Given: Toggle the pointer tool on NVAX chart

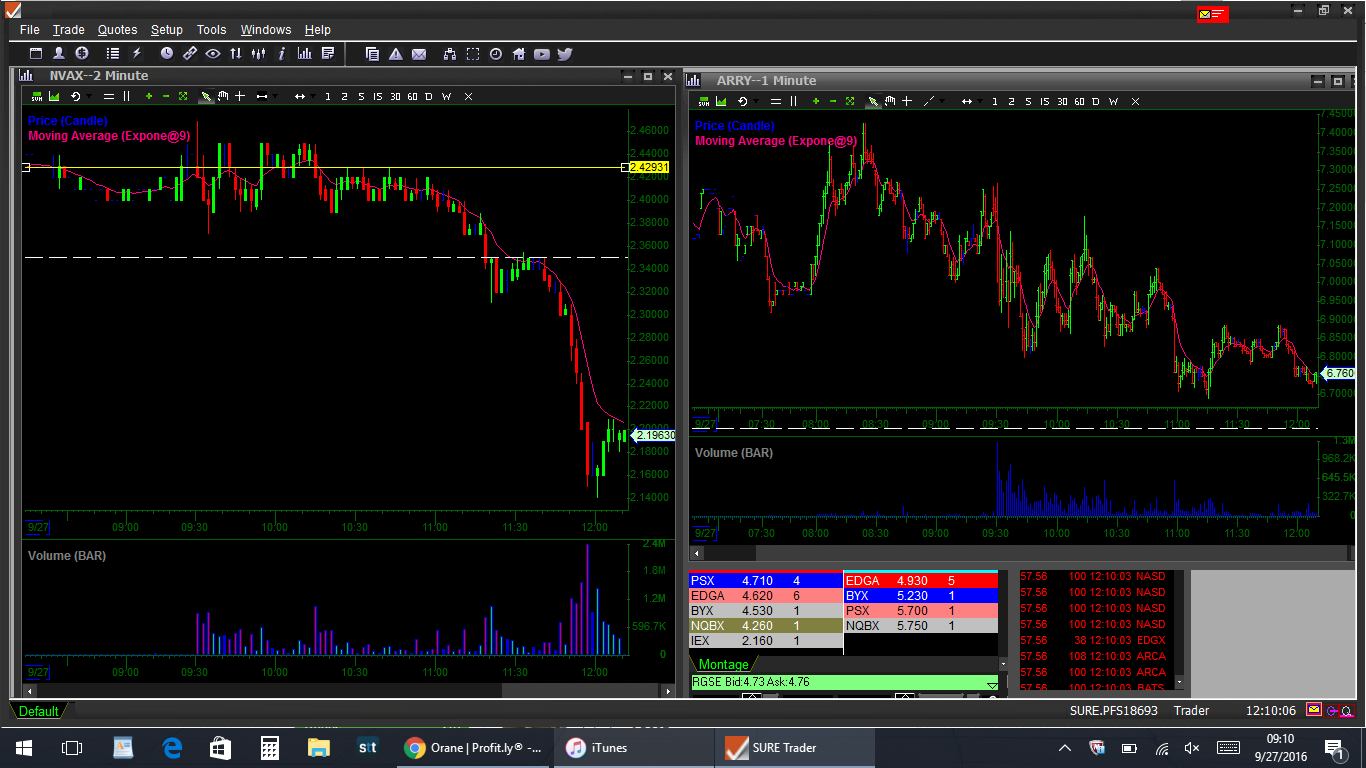Looking at the screenshot, I should (x=205, y=97).
